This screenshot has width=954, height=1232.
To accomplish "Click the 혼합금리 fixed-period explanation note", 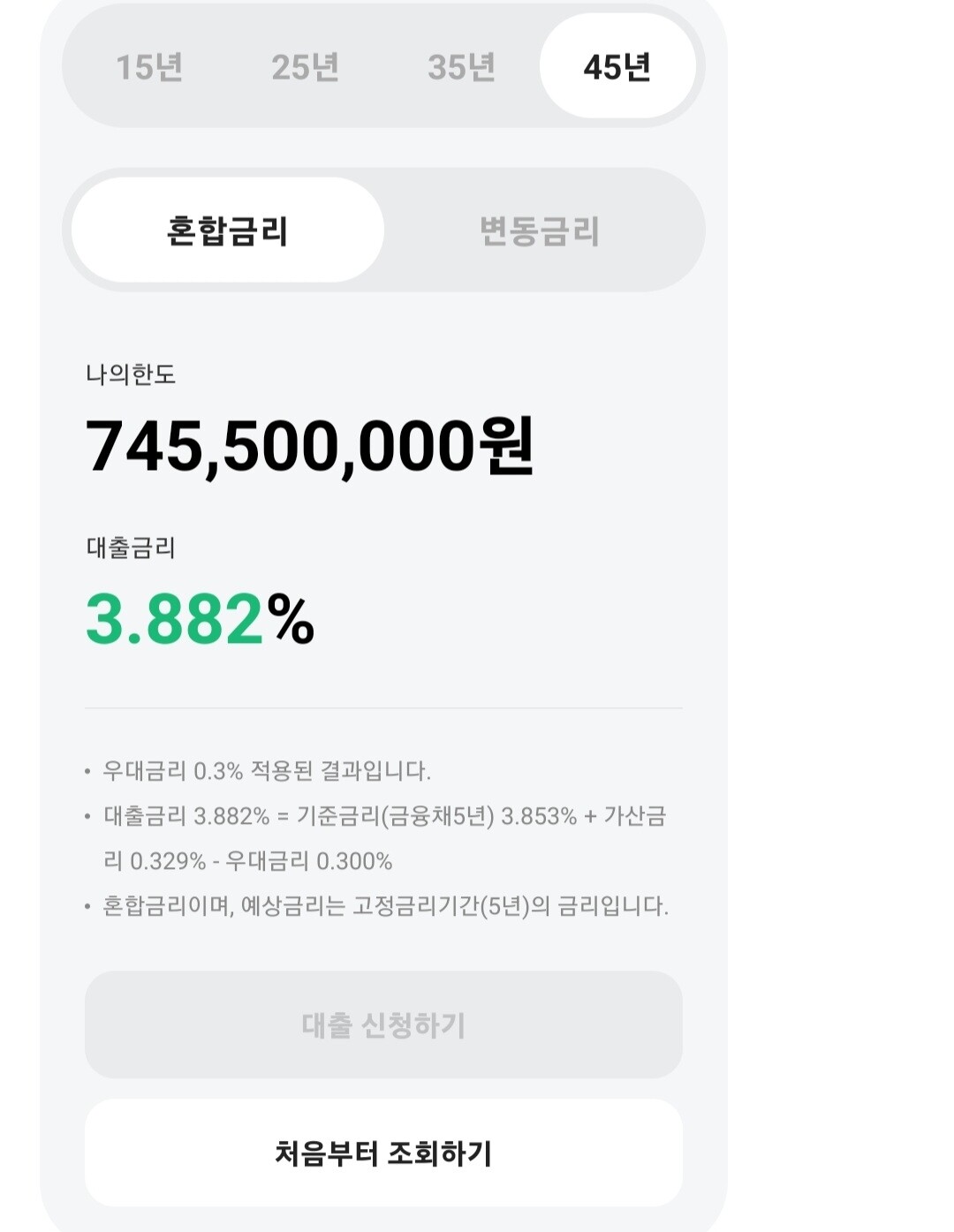I will (380, 904).
